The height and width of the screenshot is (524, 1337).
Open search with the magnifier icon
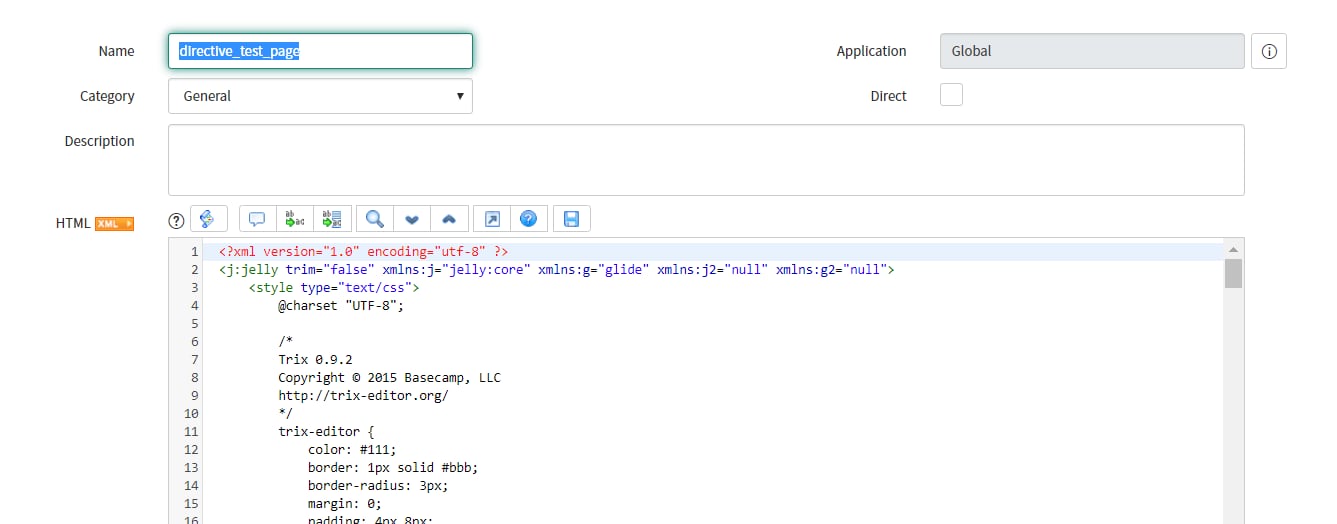pos(374,219)
